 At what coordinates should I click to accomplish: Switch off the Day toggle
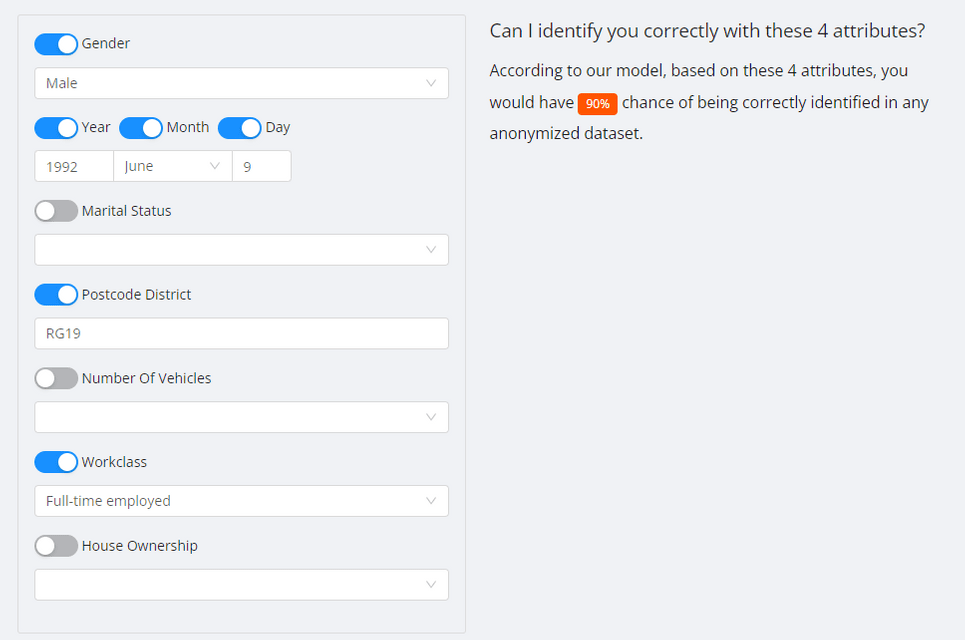239,128
